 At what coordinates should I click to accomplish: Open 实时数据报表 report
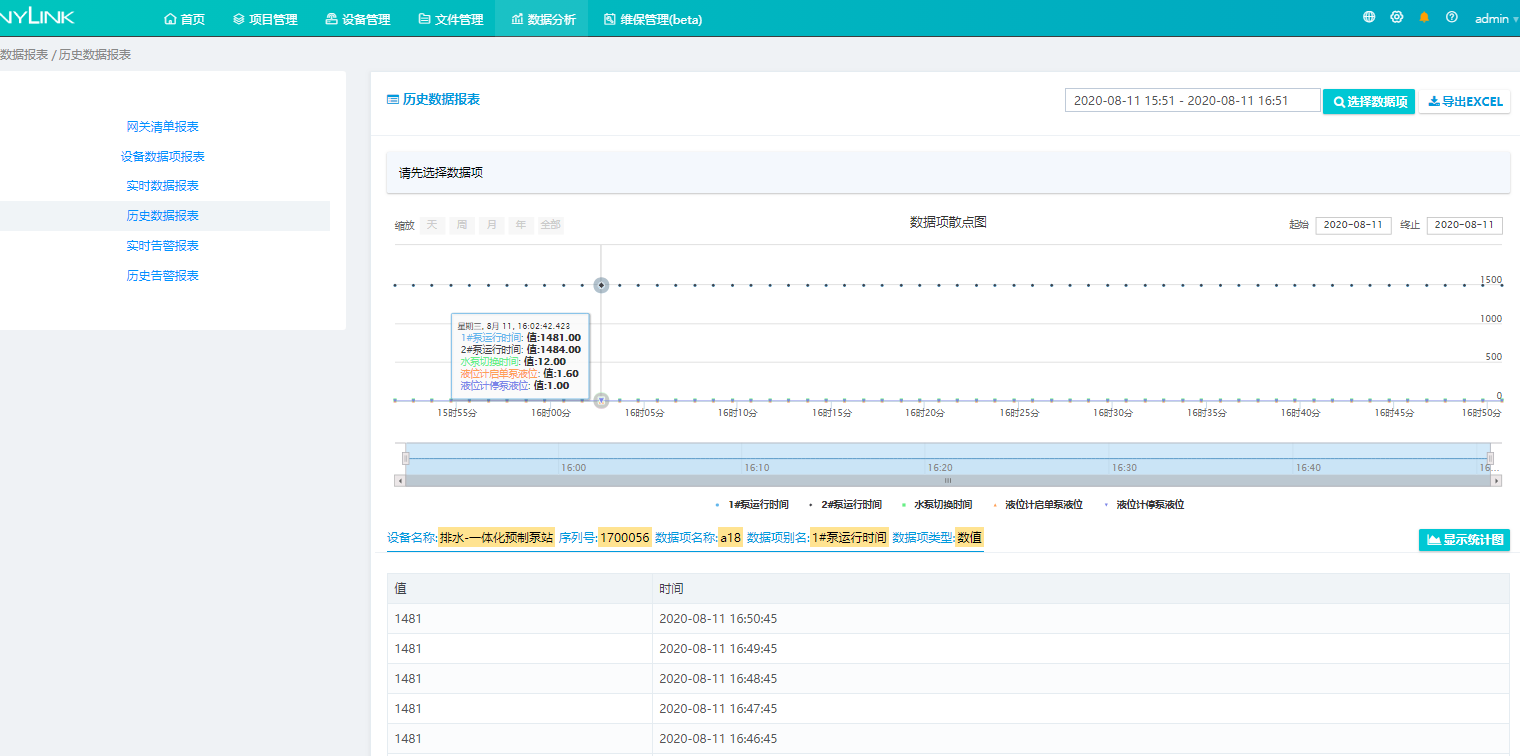point(162,186)
